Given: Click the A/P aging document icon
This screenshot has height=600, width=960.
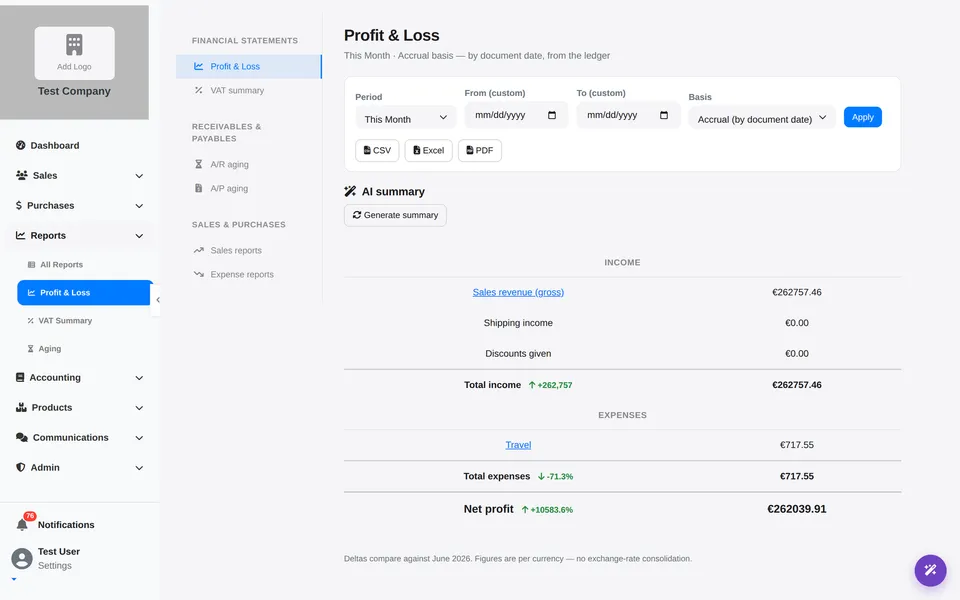Looking at the screenshot, I should [x=198, y=188].
